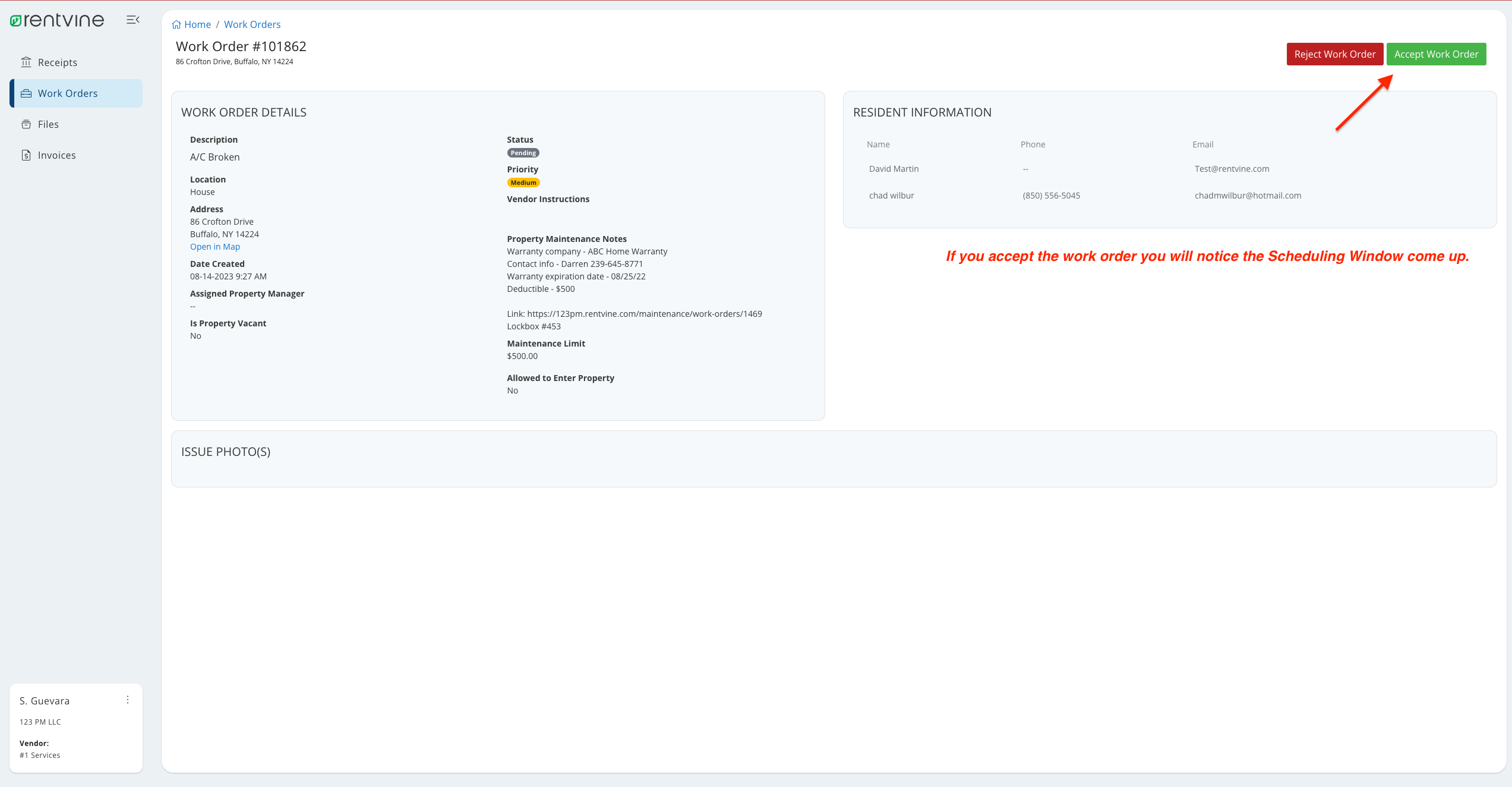This screenshot has width=1512, height=787.
Task: Select Invoices in the sidebar navigation
Action: coord(56,155)
